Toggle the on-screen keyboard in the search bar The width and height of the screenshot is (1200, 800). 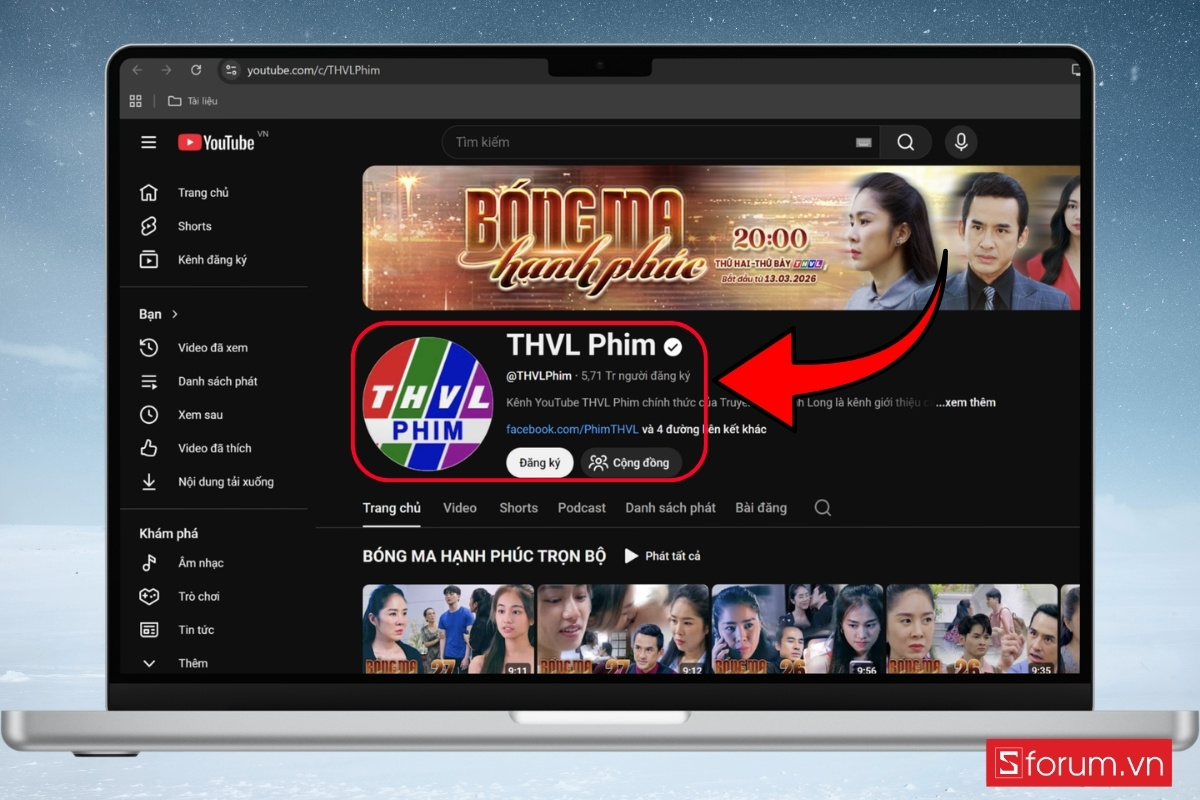pyautogui.click(x=863, y=142)
